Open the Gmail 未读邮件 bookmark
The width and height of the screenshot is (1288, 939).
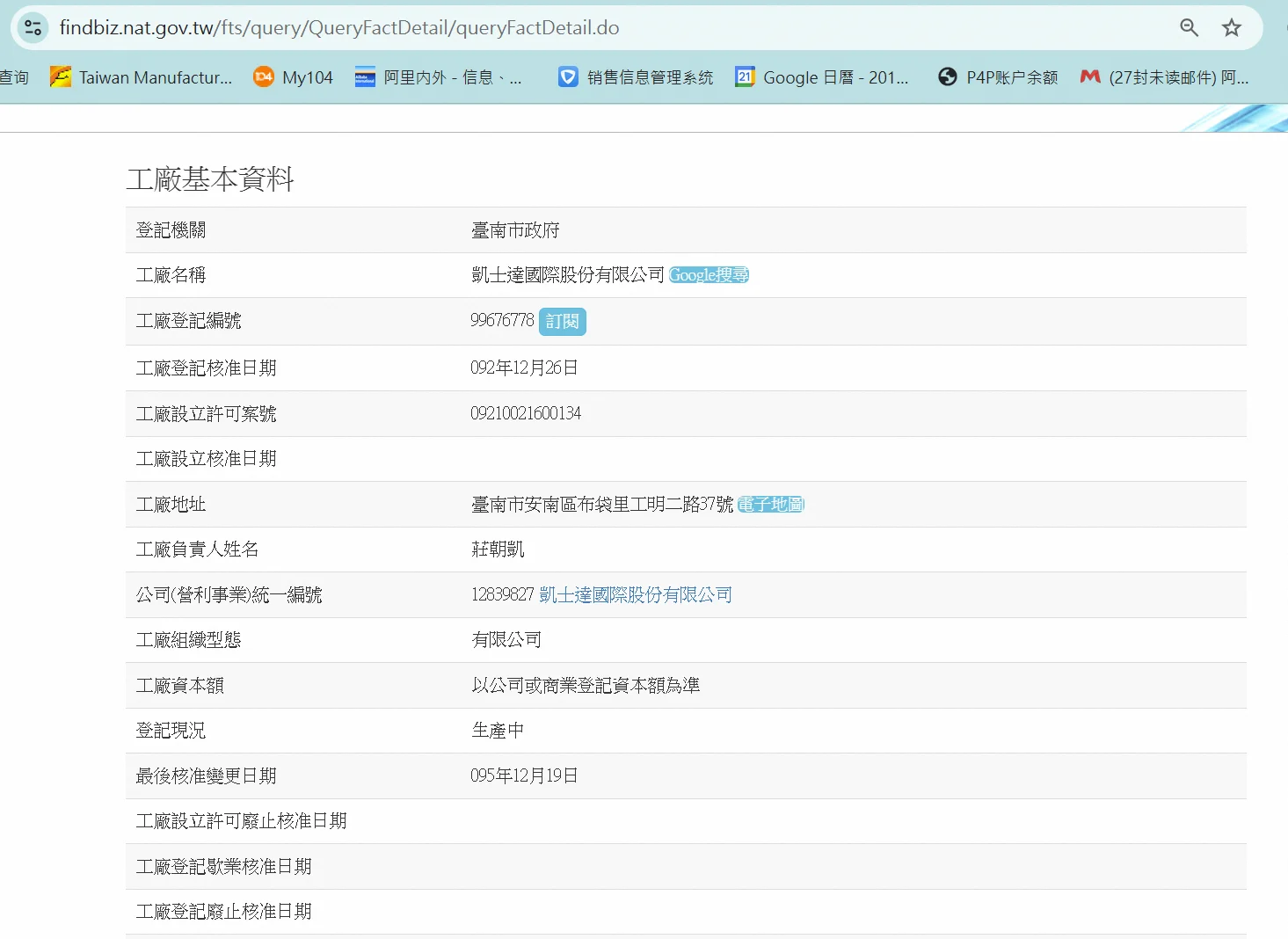pyautogui.click(x=1164, y=77)
